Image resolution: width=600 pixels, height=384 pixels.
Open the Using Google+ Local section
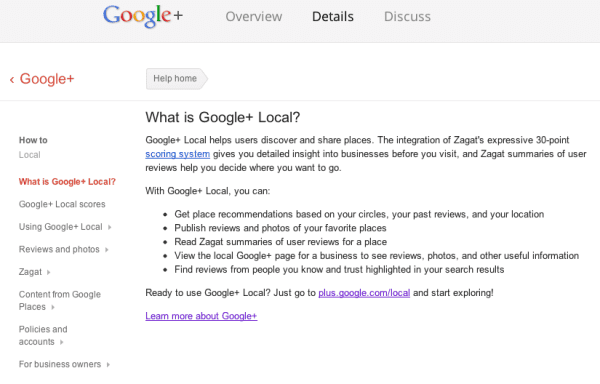(x=60, y=227)
